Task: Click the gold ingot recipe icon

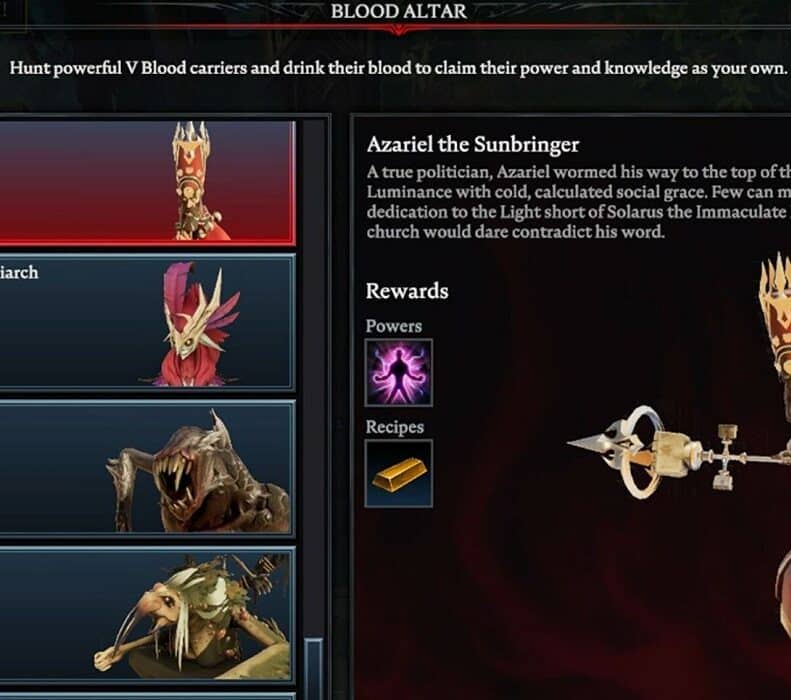Action: click(x=399, y=473)
